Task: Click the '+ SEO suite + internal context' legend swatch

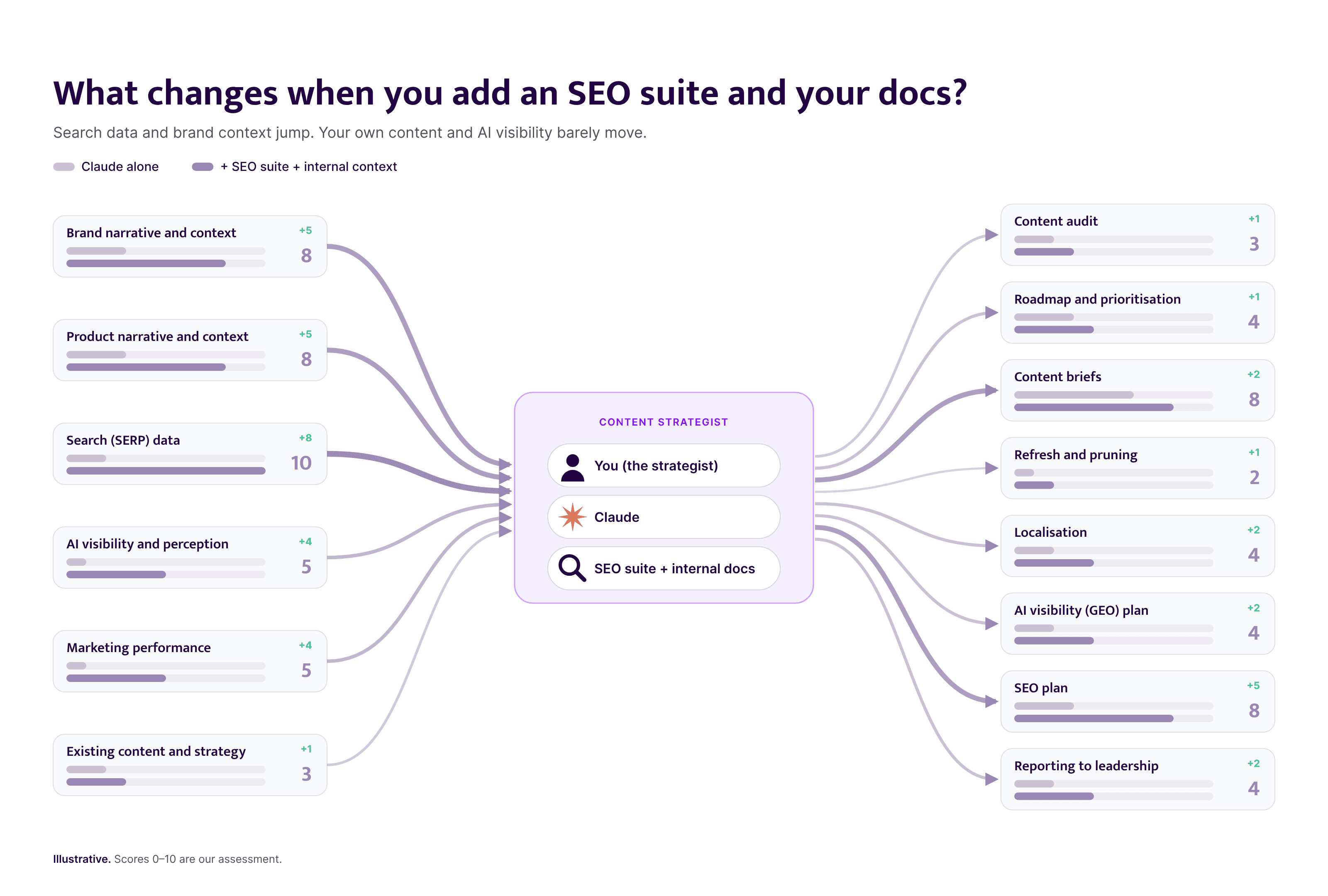Action: click(202, 167)
